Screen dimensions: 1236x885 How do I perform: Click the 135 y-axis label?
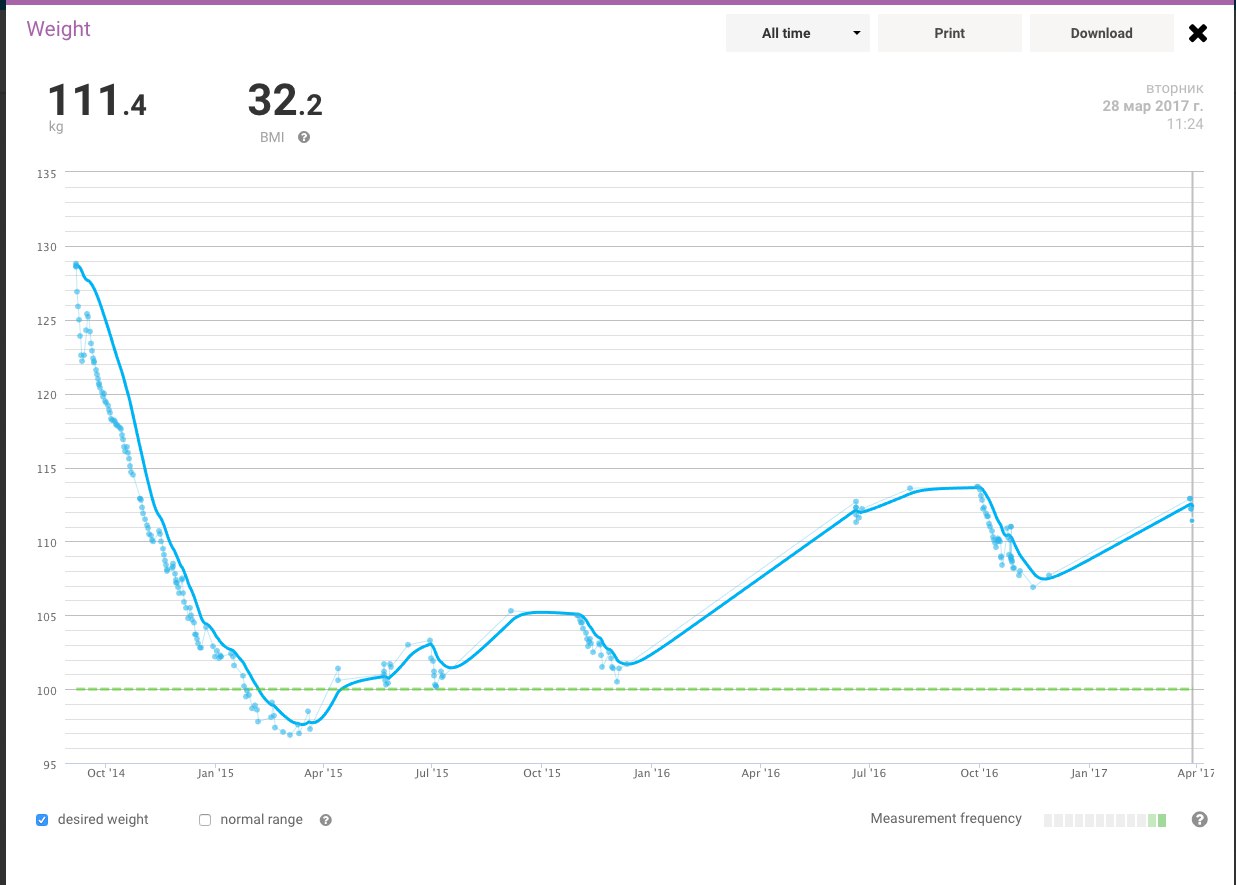pyautogui.click(x=49, y=173)
